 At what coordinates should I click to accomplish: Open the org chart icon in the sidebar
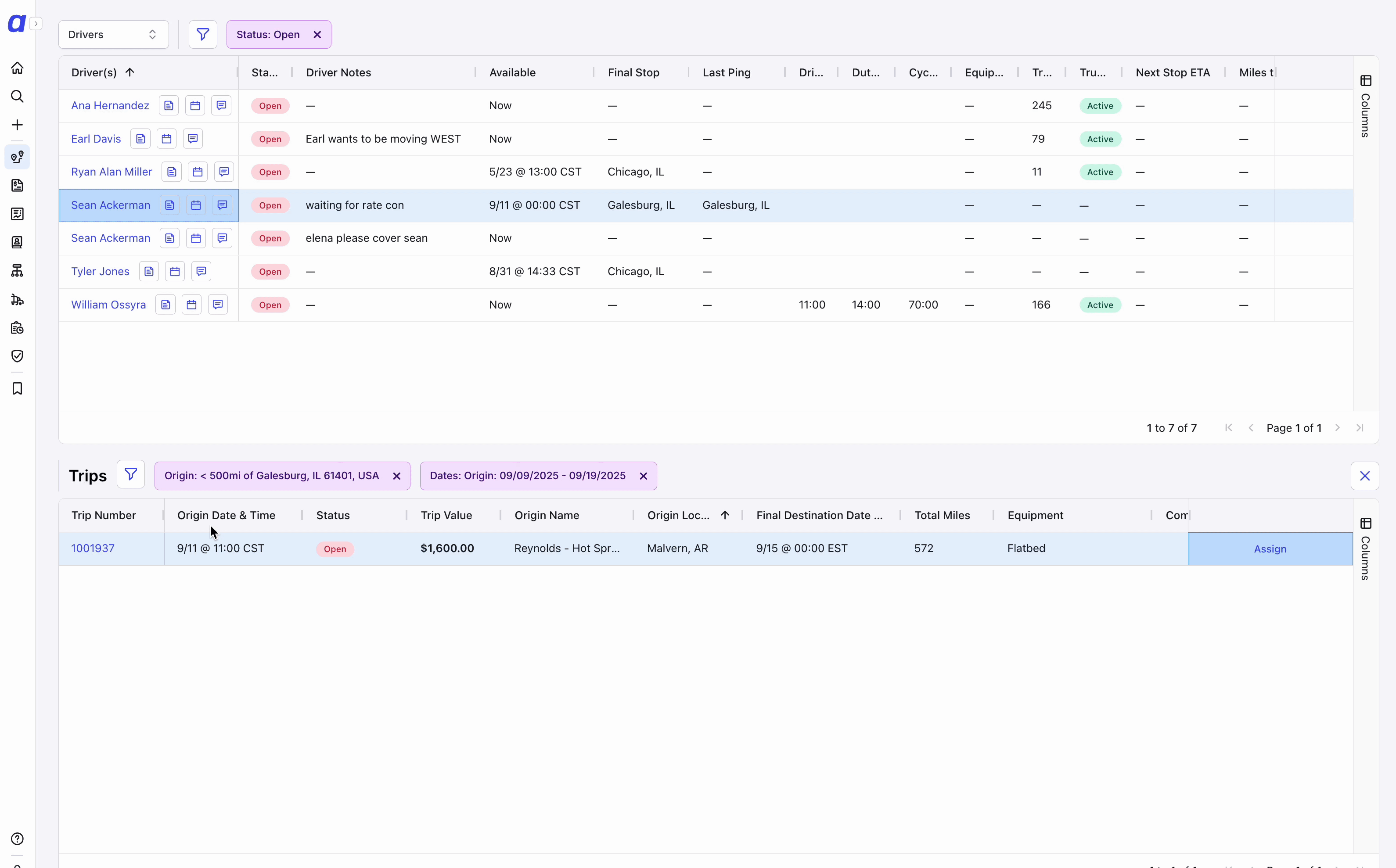[x=17, y=270]
